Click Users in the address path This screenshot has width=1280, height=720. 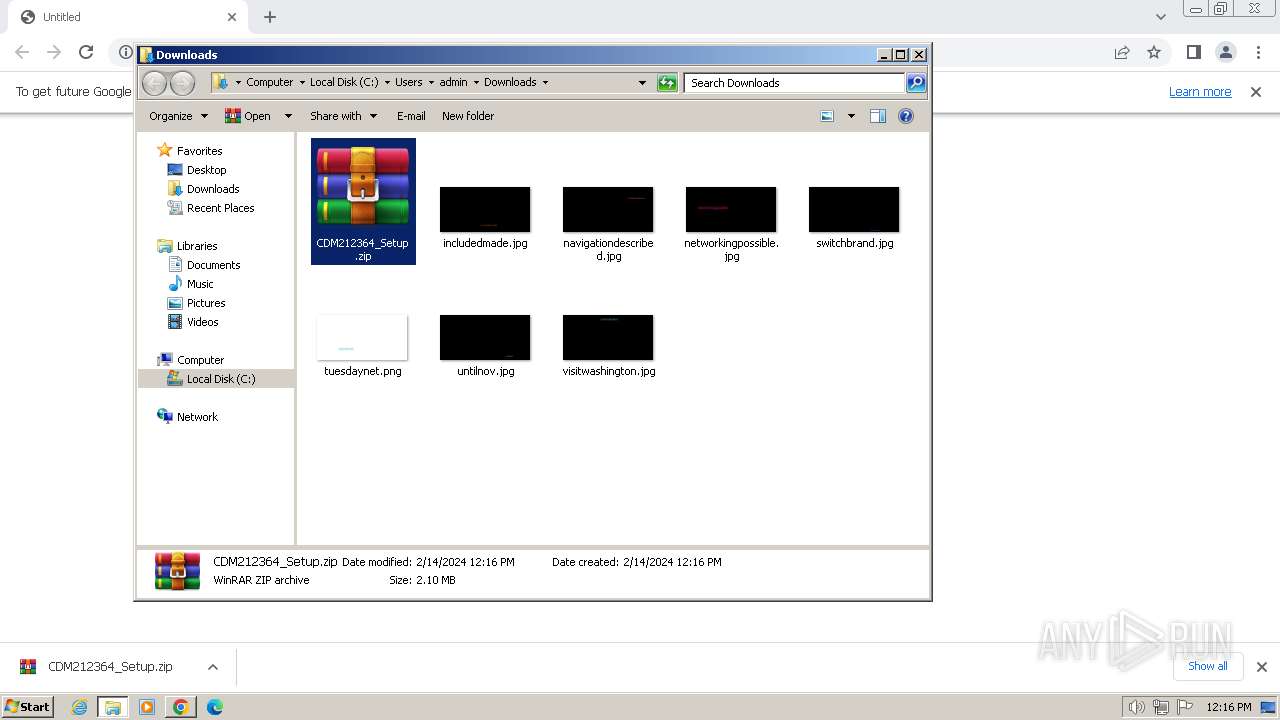[408, 83]
